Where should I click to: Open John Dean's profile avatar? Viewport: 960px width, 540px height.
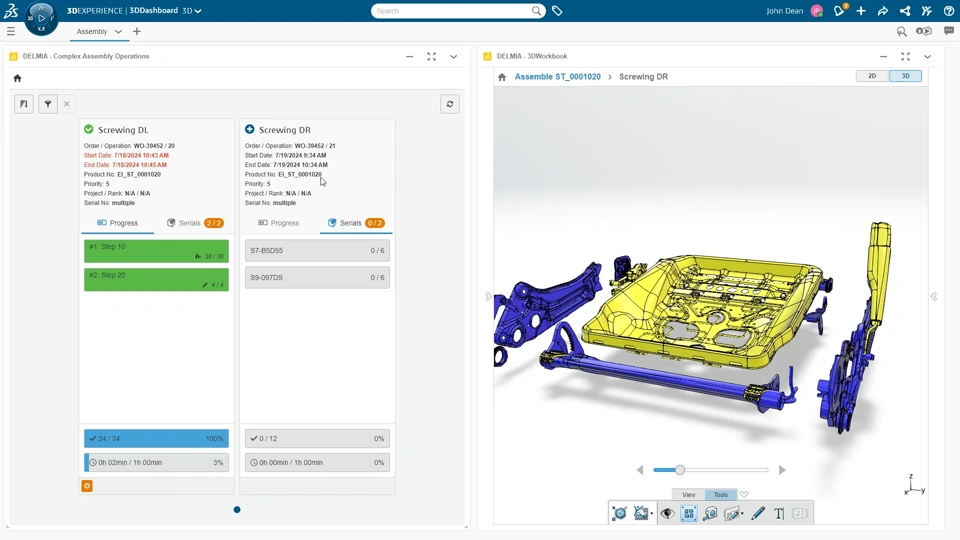pos(816,11)
